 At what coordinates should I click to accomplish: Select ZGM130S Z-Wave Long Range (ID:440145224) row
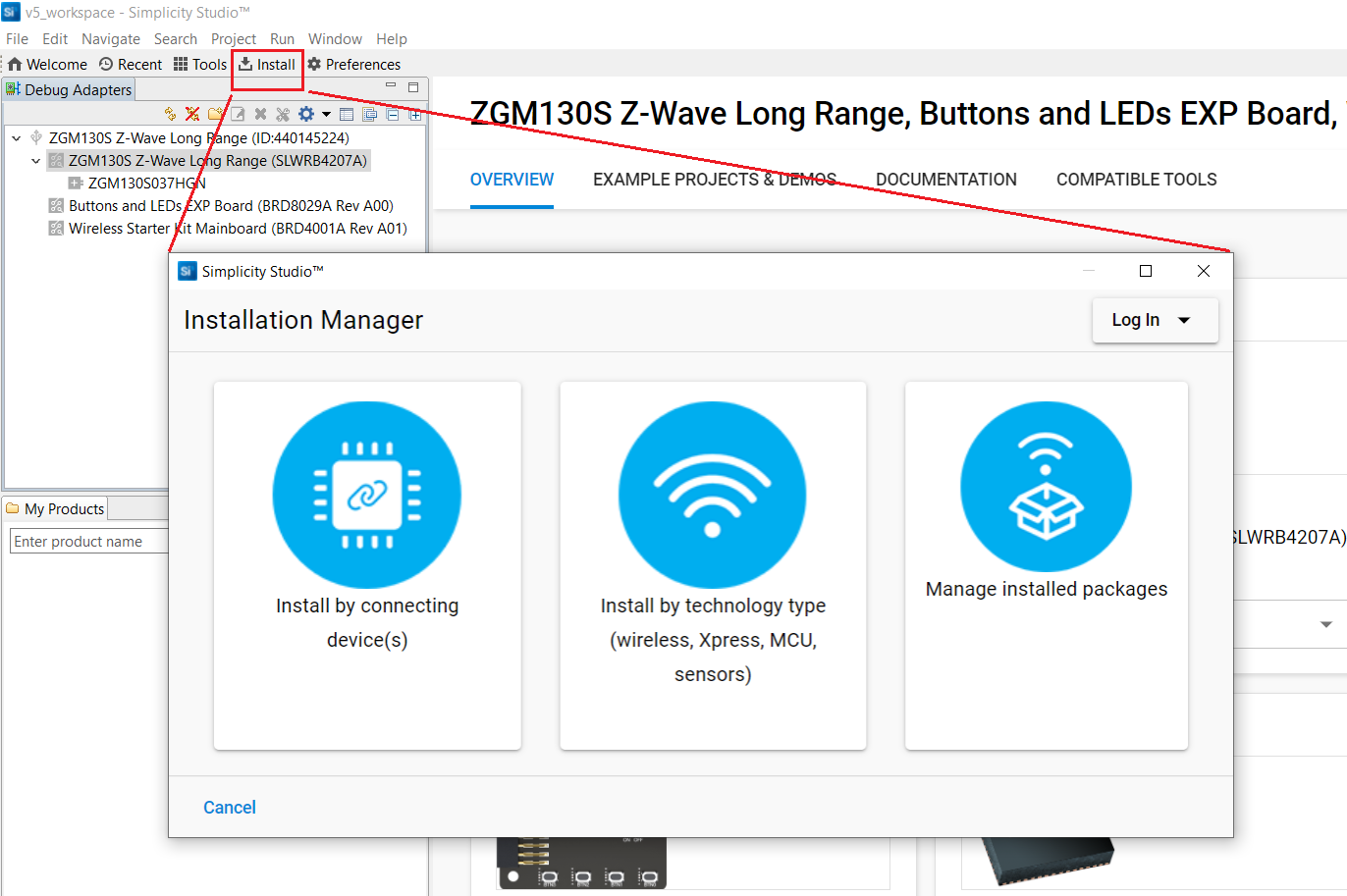pos(199,138)
